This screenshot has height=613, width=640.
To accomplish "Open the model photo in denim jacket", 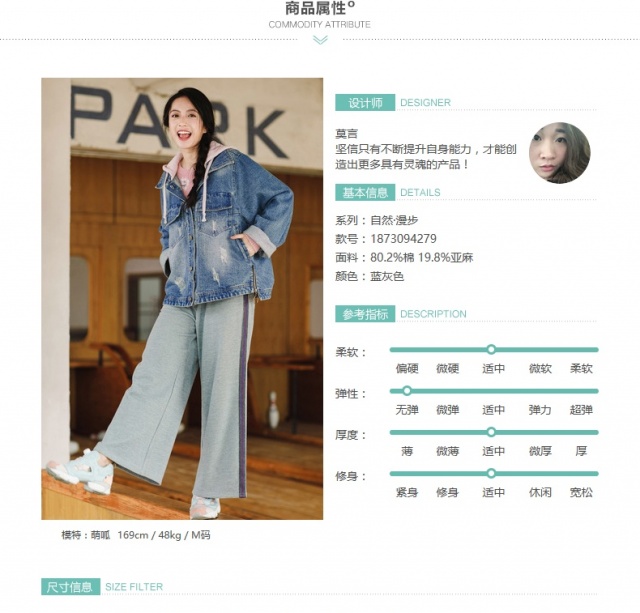I will click(182, 299).
